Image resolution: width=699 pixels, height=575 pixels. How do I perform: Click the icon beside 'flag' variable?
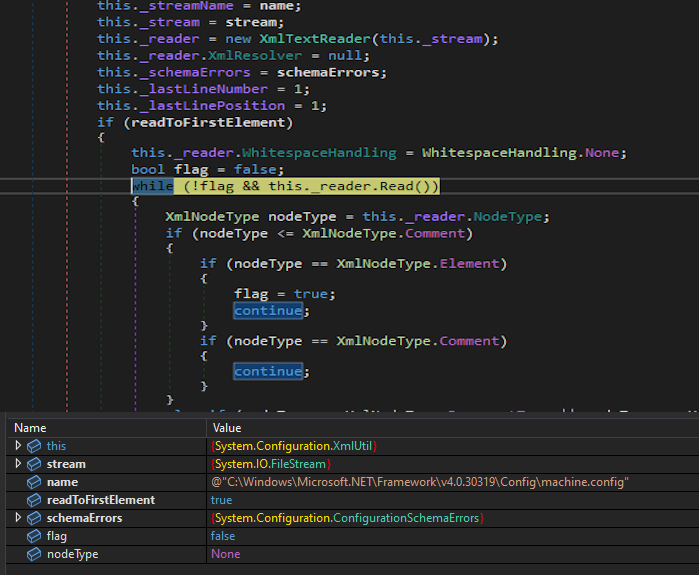tap(34, 536)
